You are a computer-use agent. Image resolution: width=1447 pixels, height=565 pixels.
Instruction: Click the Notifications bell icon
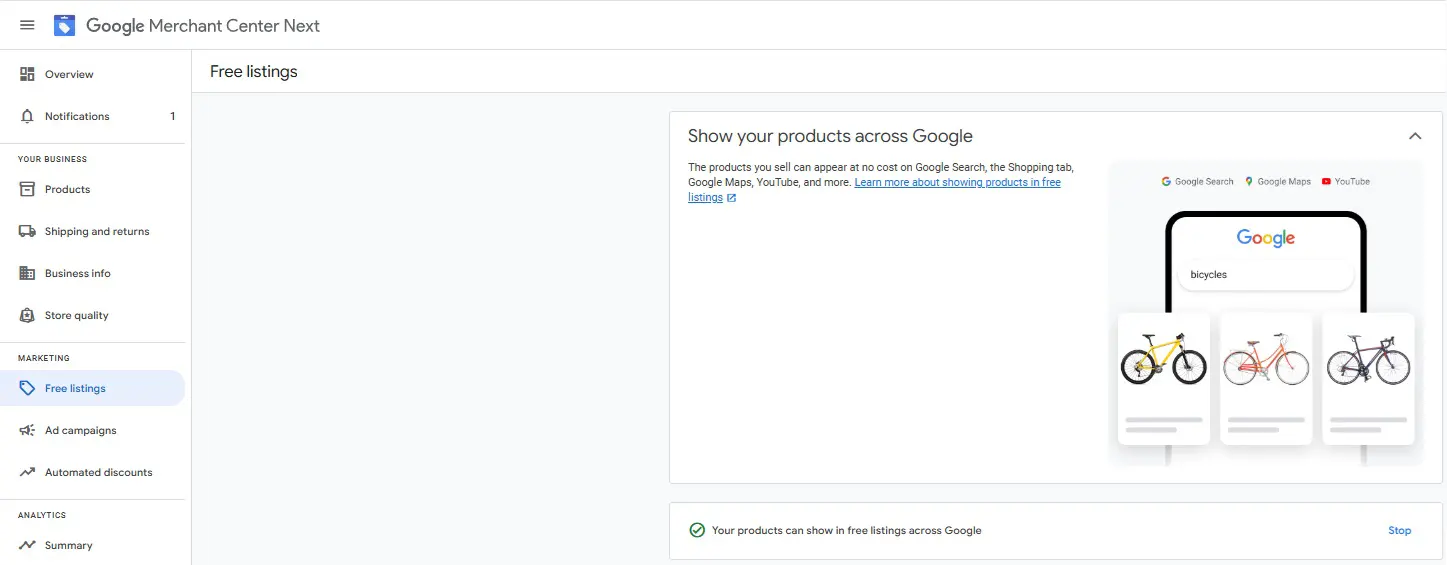[27, 116]
